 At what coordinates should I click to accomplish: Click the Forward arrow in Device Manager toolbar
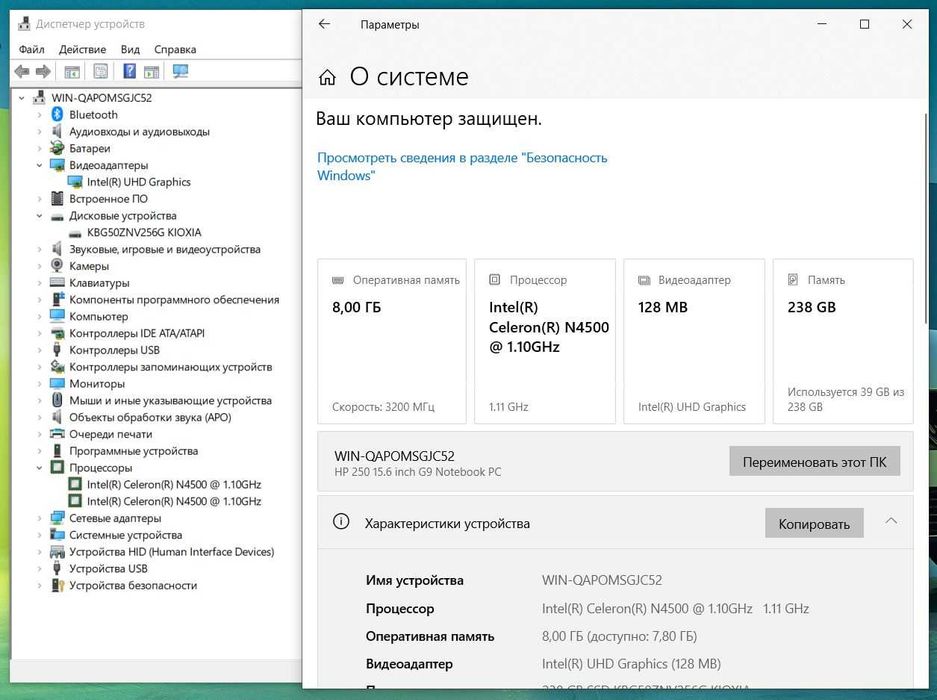click(43, 72)
